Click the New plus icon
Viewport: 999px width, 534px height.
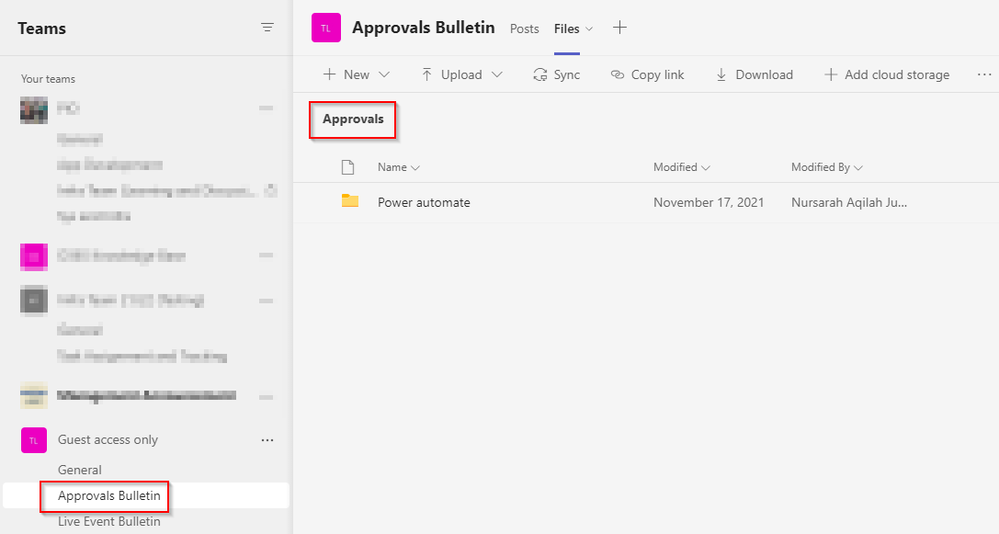point(329,75)
